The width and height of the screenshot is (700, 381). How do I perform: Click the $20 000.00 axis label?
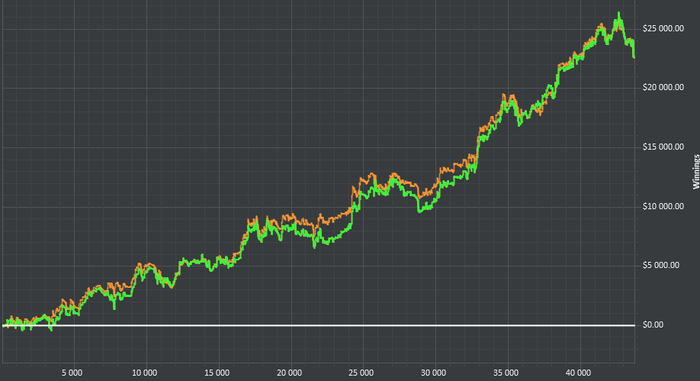point(663,88)
